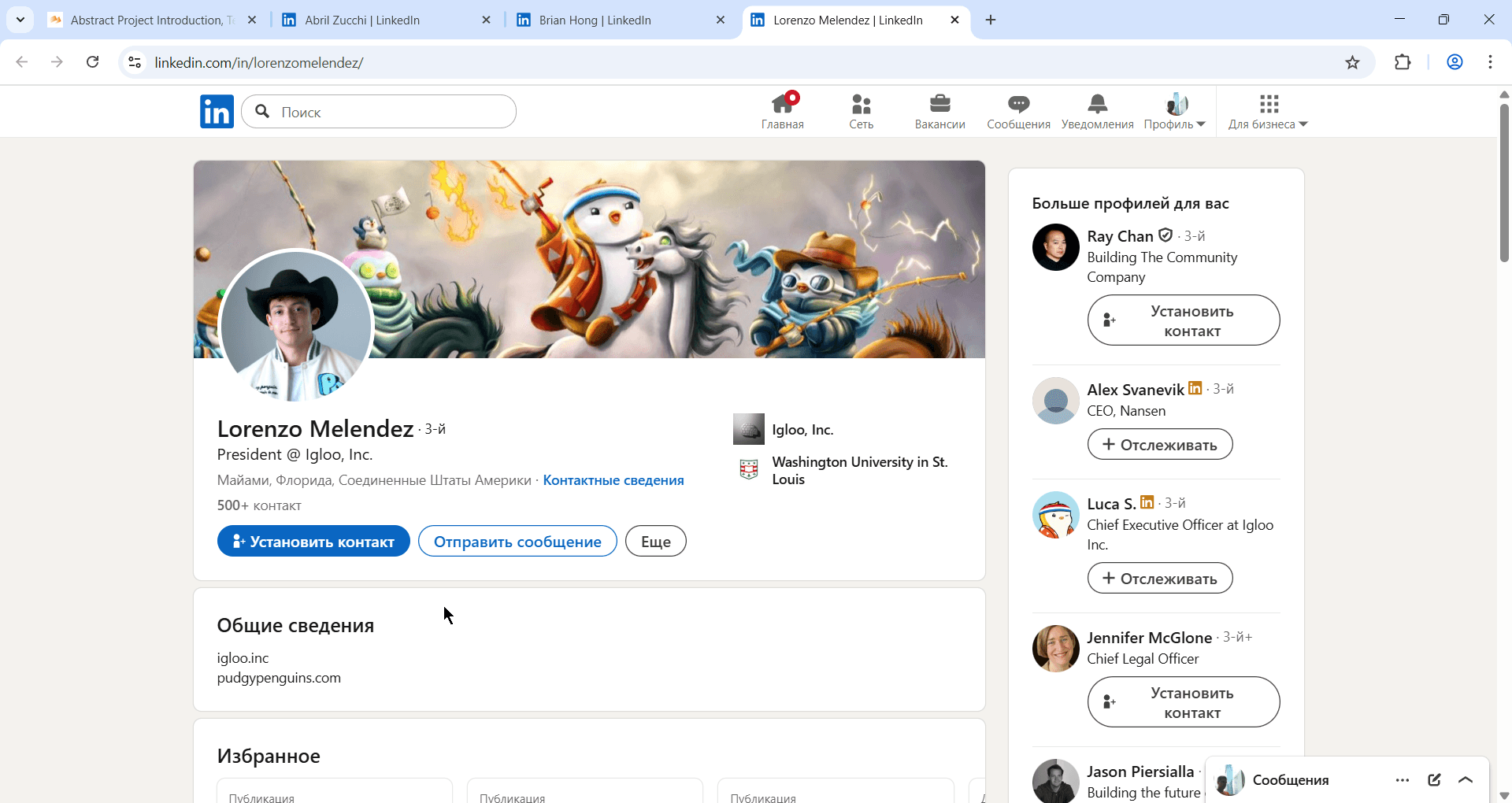Click the LinkedIn logo icon
1512x803 pixels.
217,112
